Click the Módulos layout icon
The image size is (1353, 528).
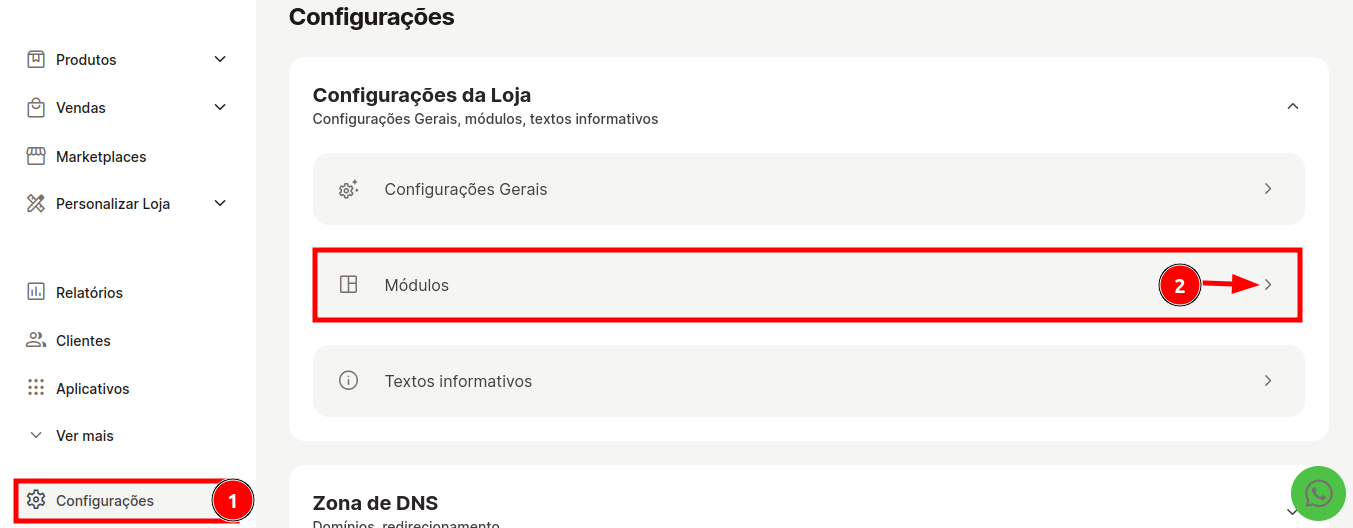point(348,285)
